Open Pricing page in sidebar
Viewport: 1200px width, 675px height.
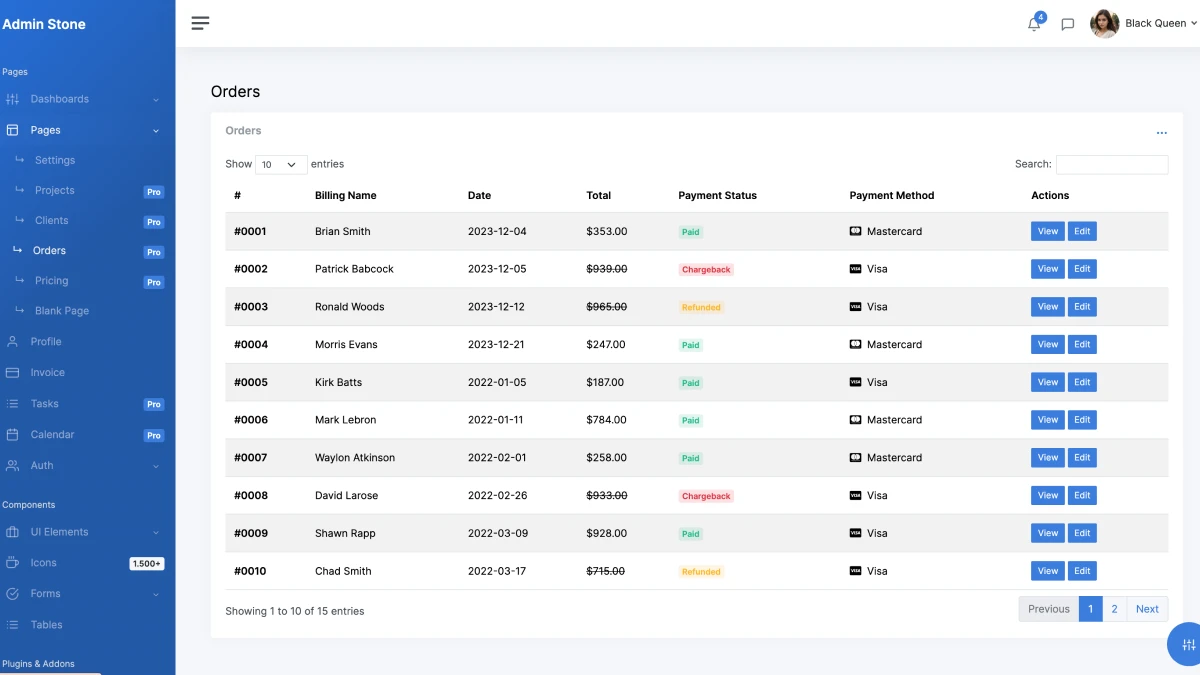click(52, 281)
